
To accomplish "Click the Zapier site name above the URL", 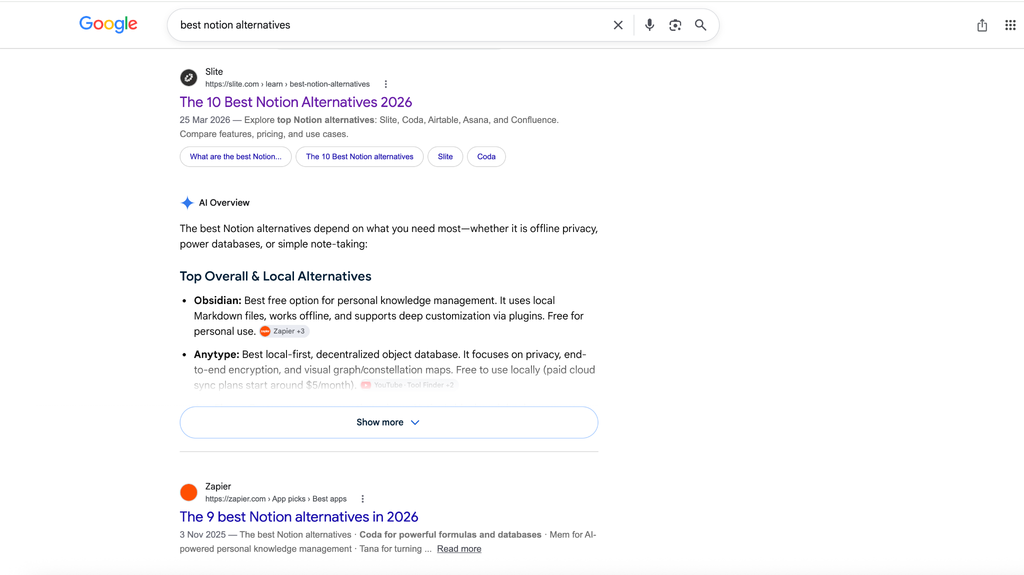I will pos(218,486).
